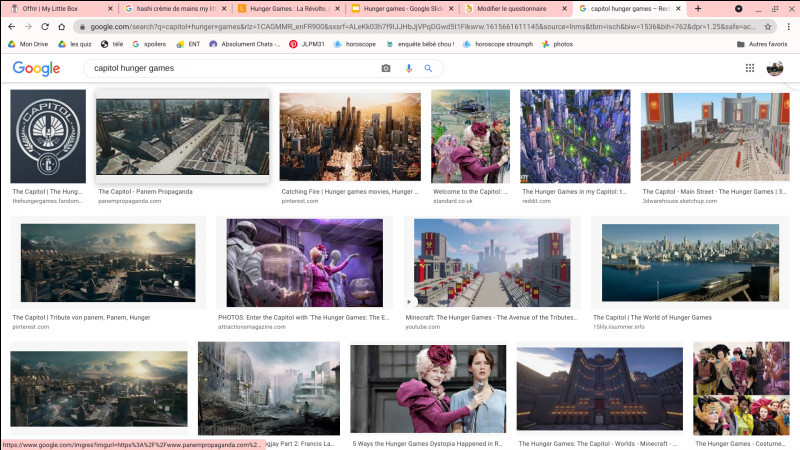Switch to 'Hunger Games : La Révolte' tab

coord(288,9)
